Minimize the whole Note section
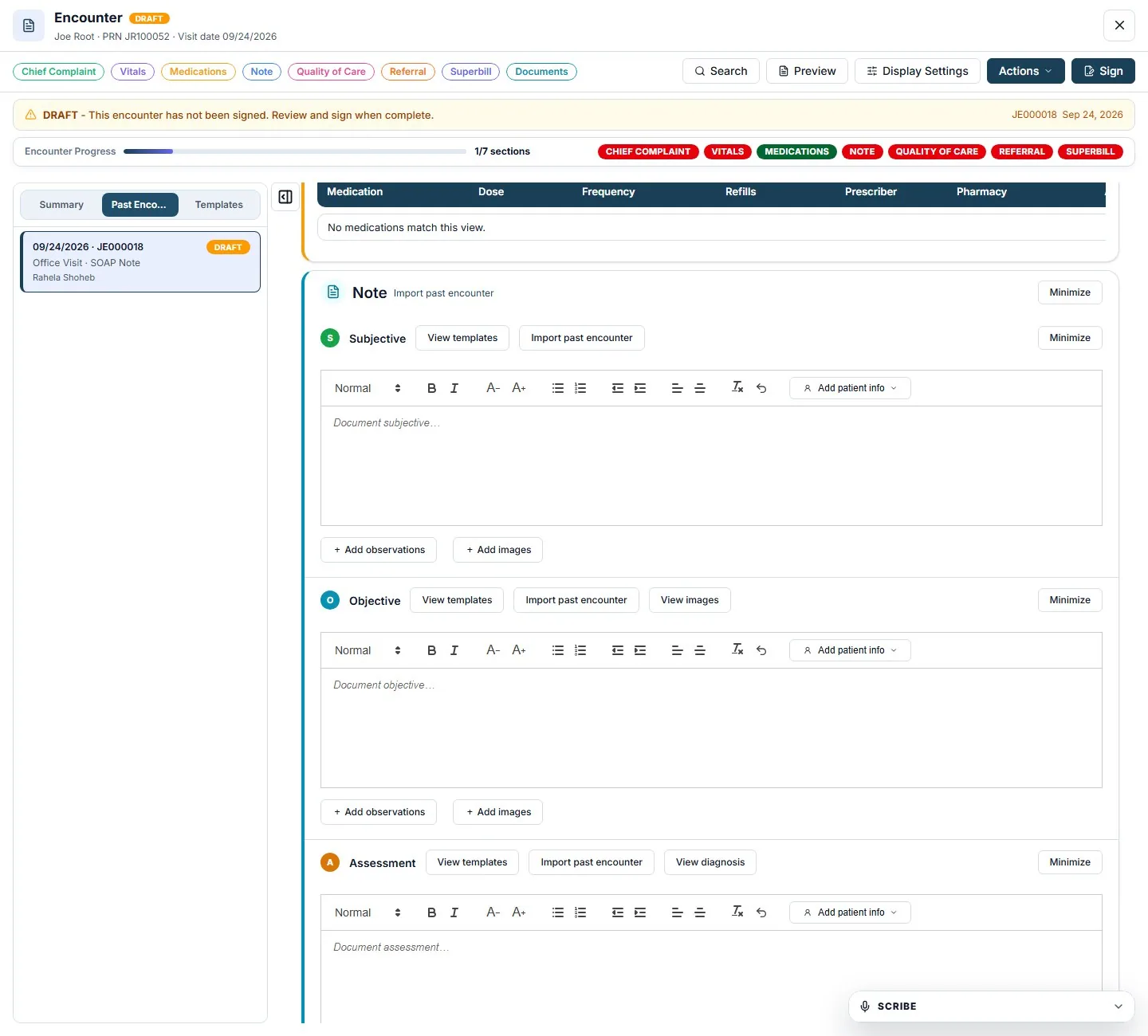Viewport: 1148px width, 1036px height. [x=1070, y=292]
